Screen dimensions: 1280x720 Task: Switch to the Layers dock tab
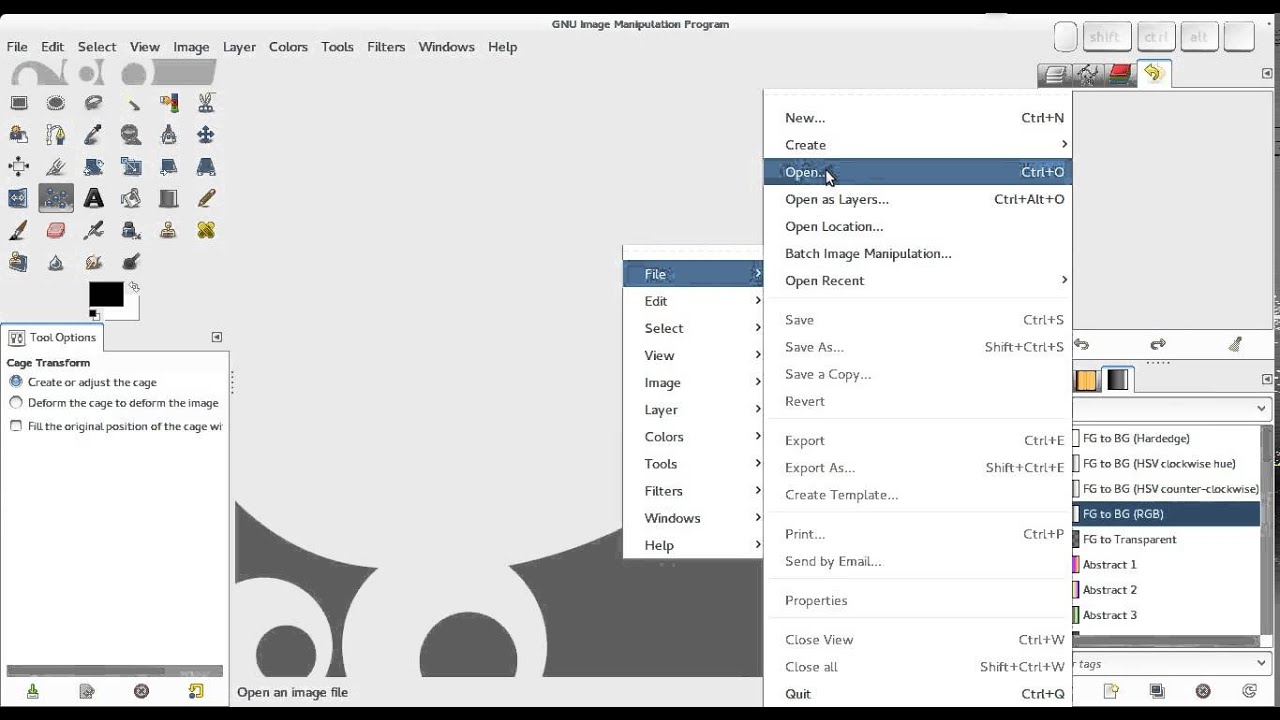(x=1054, y=74)
